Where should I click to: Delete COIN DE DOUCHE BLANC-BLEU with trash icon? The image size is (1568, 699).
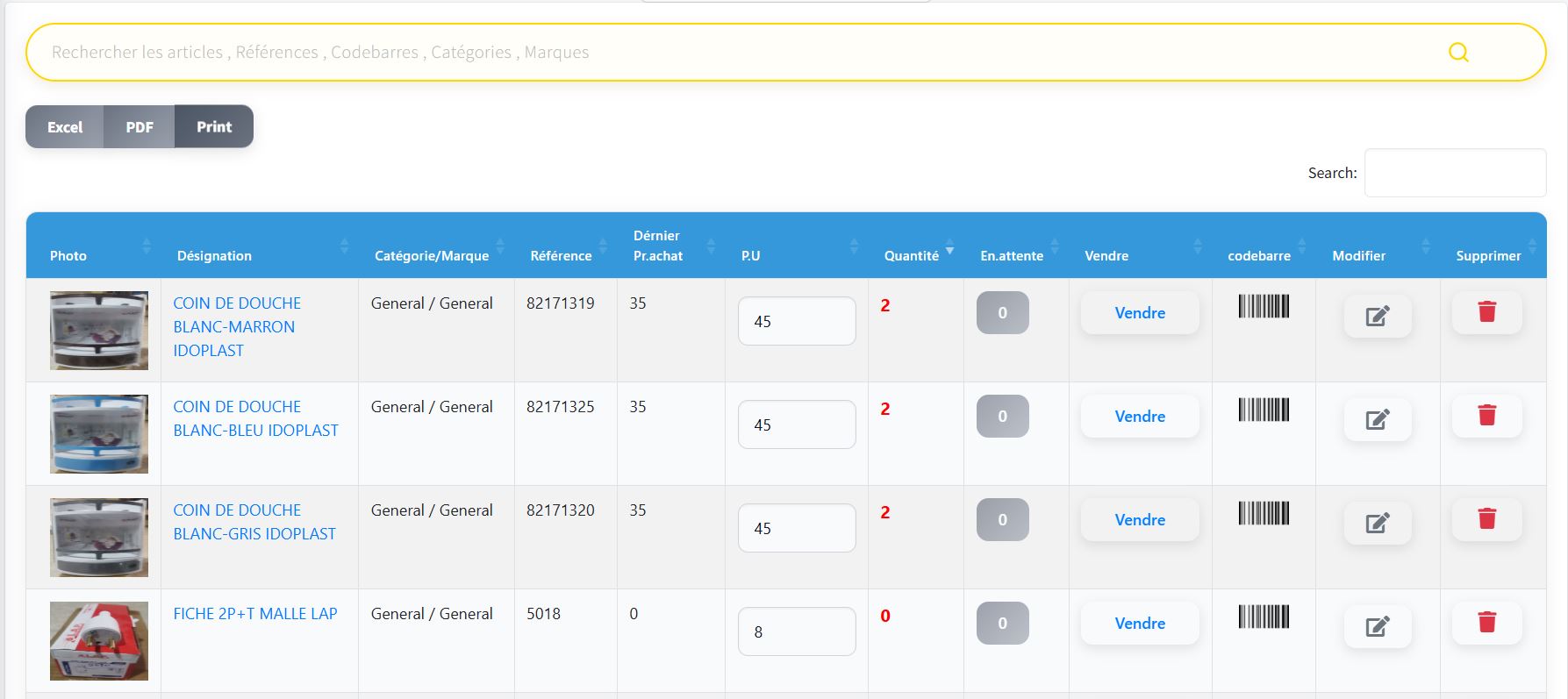[x=1486, y=416]
